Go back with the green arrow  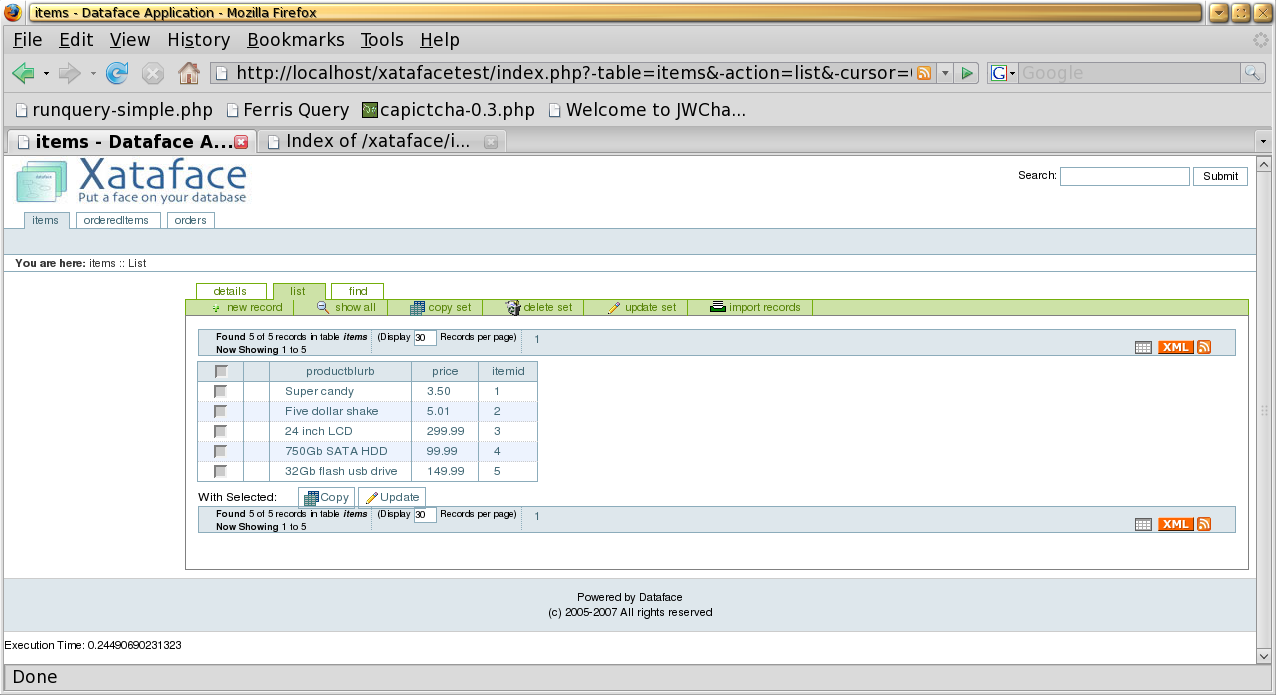[23, 73]
